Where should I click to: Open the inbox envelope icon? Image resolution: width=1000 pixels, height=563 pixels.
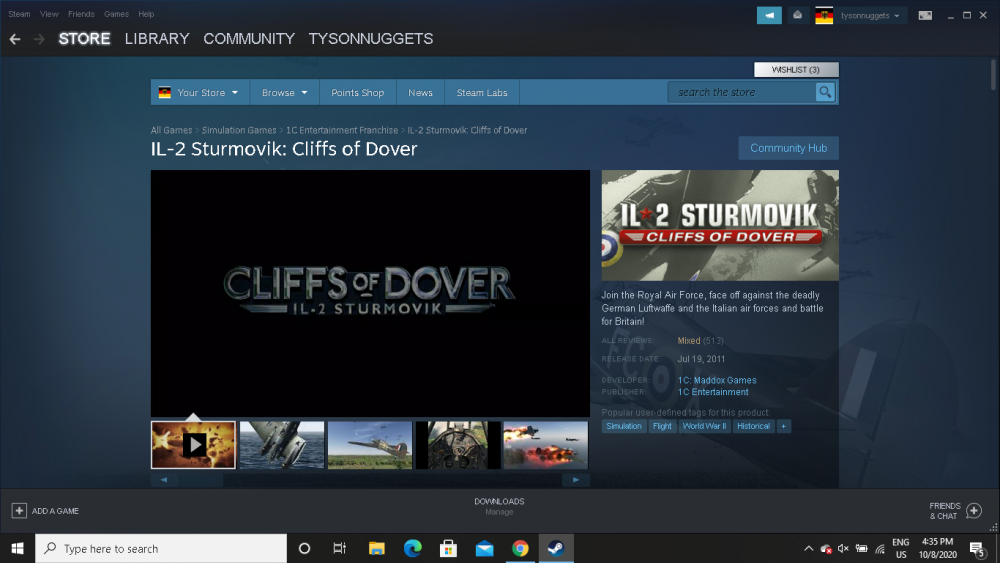click(x=797, y=15)
